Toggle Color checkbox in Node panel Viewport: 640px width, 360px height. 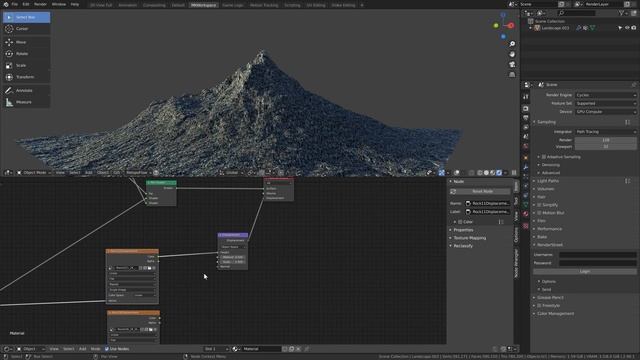(x=460, y=222)
